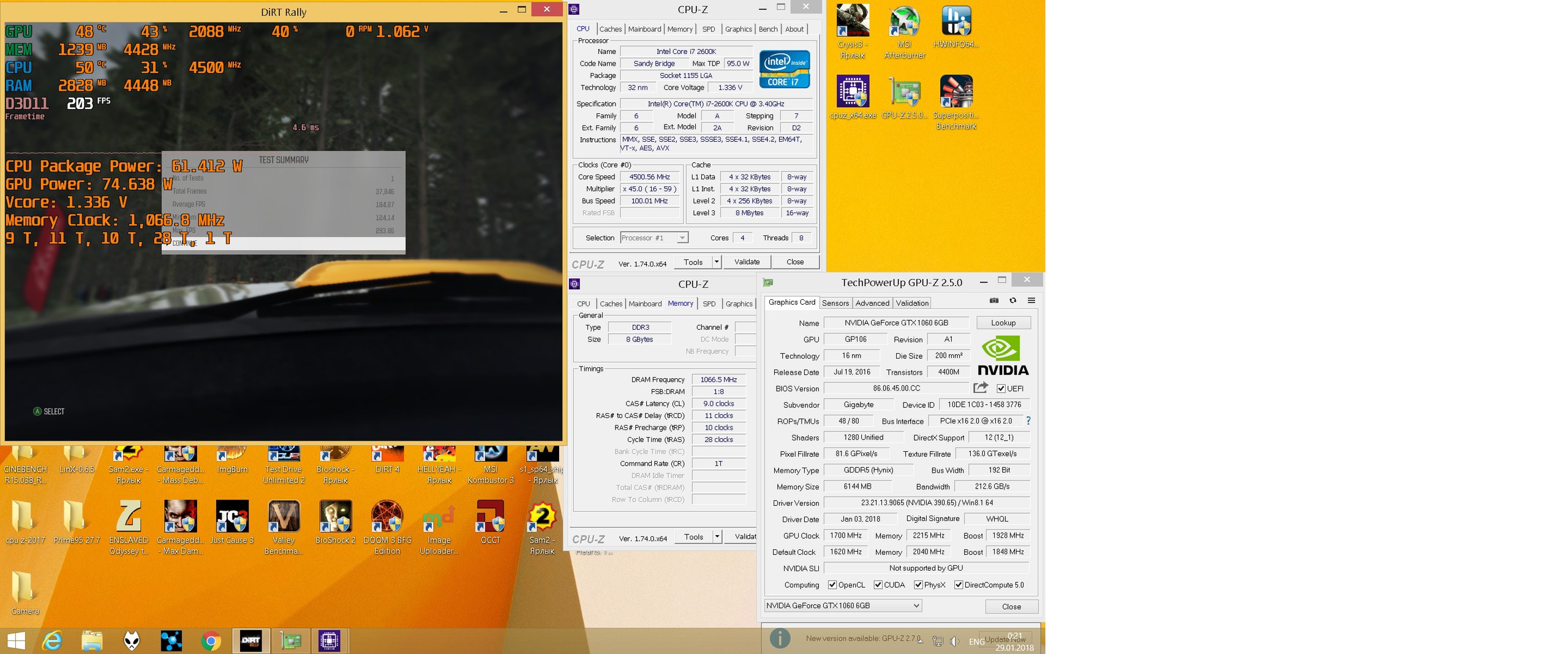
Task: Toggle the UEFI checkbox in GPU-Z
Action: (x=1001, y=389)
